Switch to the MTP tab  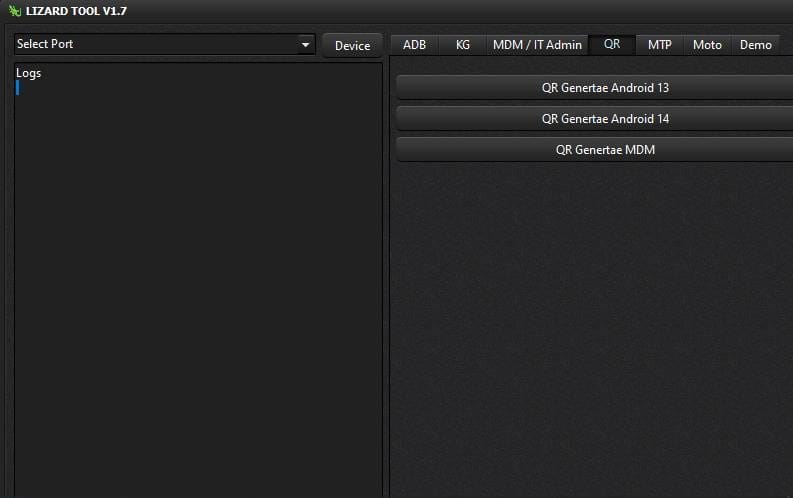[659, 45]
